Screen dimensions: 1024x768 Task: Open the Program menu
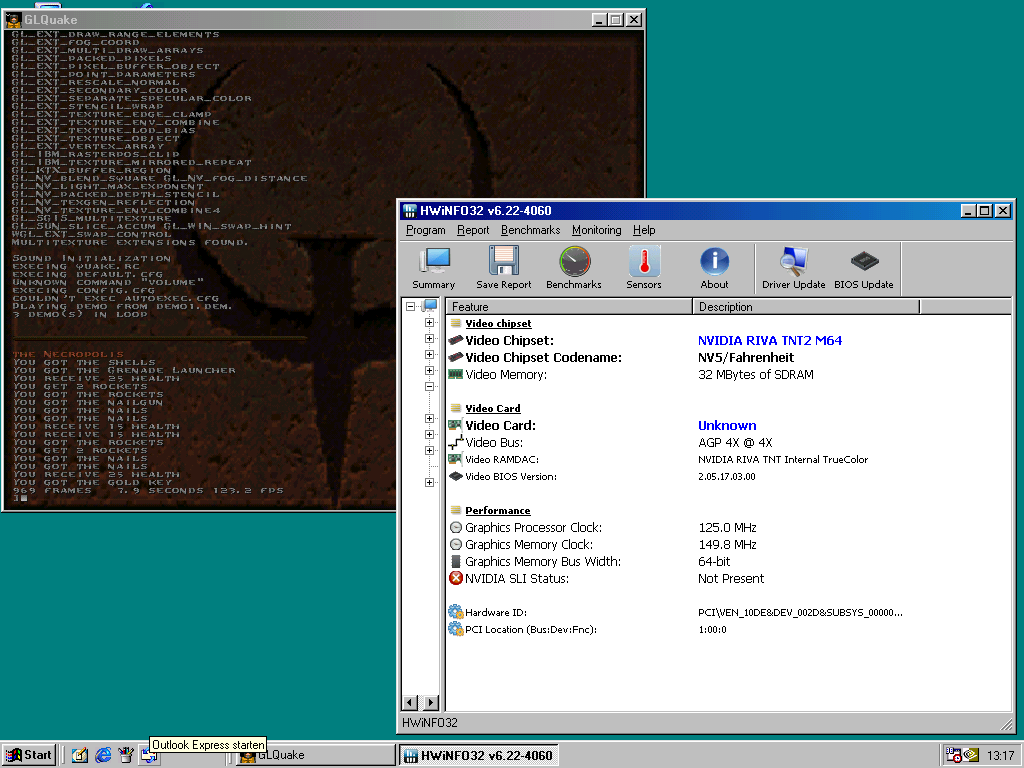point(426,230)
